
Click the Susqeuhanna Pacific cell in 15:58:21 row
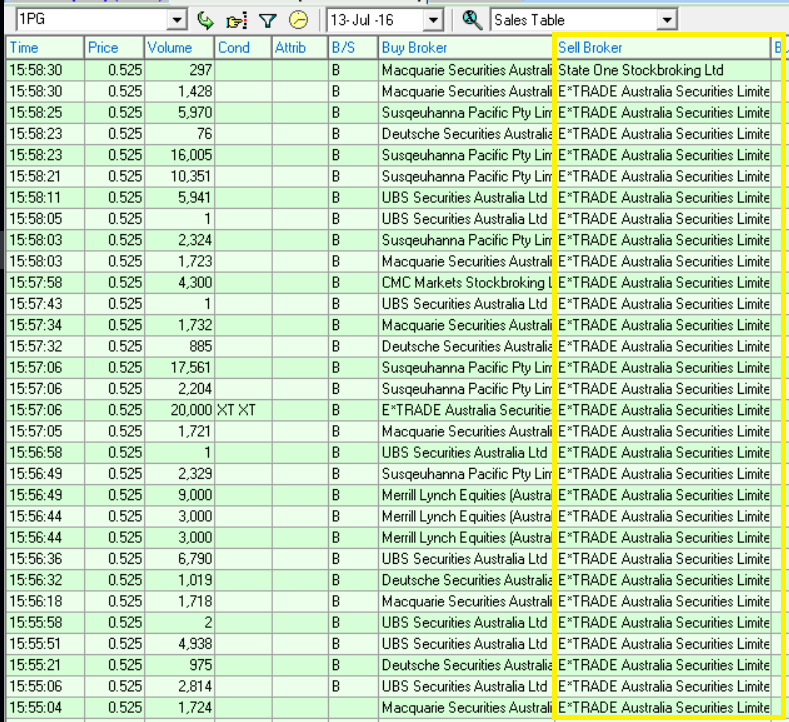coord(465,177)
